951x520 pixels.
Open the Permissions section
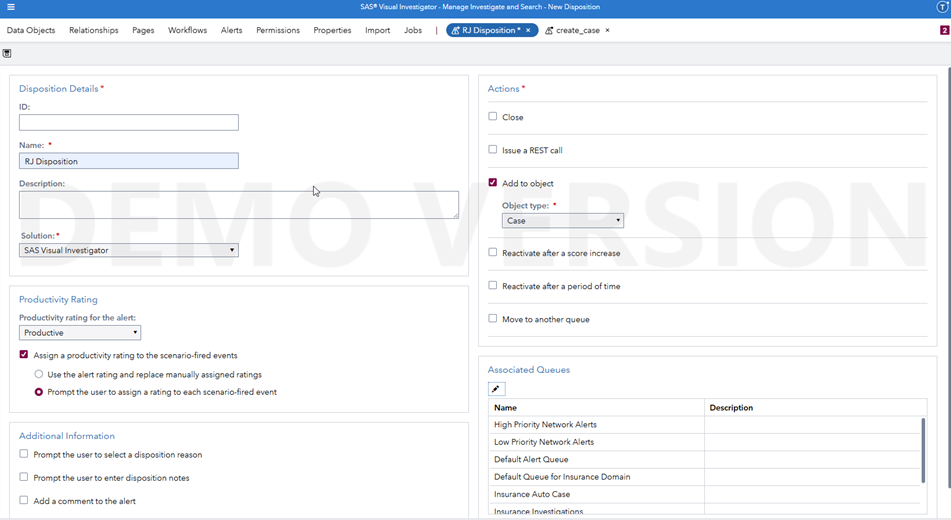click(278, 30)
